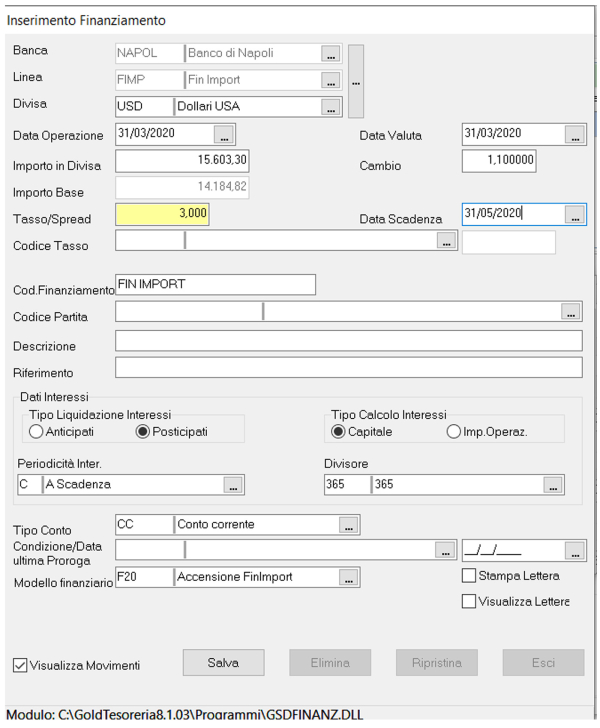Click the Descrizione text field
This screenshot has width=600, height=728.
[x=348, y=342]
